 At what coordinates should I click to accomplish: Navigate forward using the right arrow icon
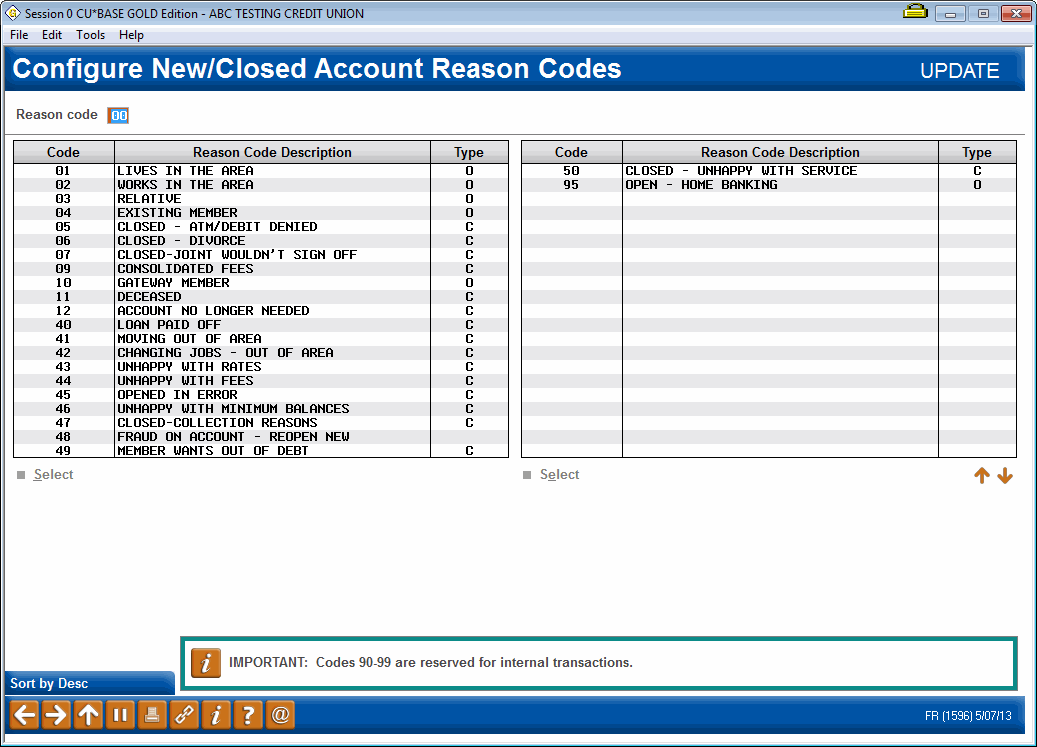[x=56, y=715]
